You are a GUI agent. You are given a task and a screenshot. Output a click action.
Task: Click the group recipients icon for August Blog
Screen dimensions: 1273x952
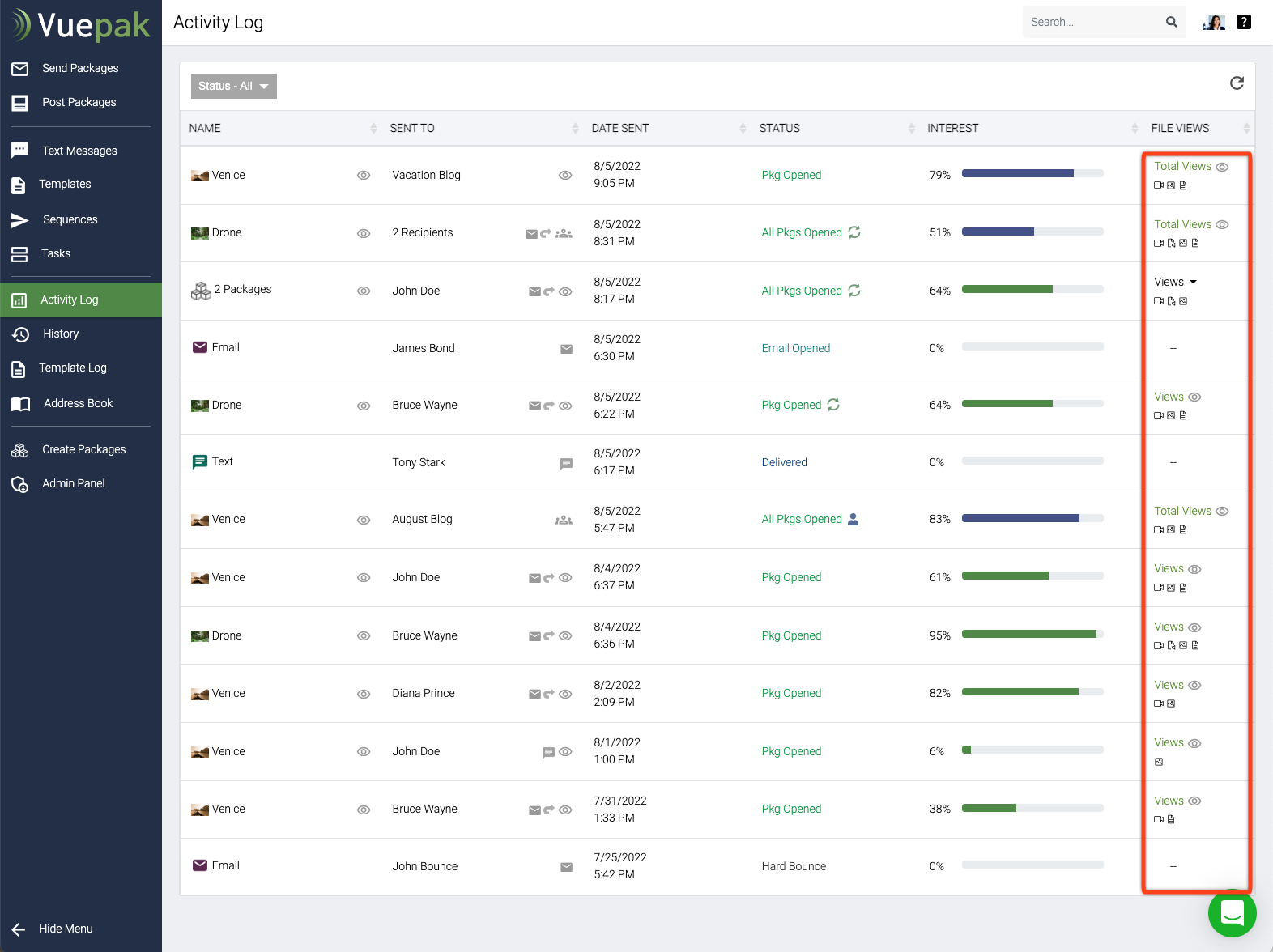[x=563, y=520]
